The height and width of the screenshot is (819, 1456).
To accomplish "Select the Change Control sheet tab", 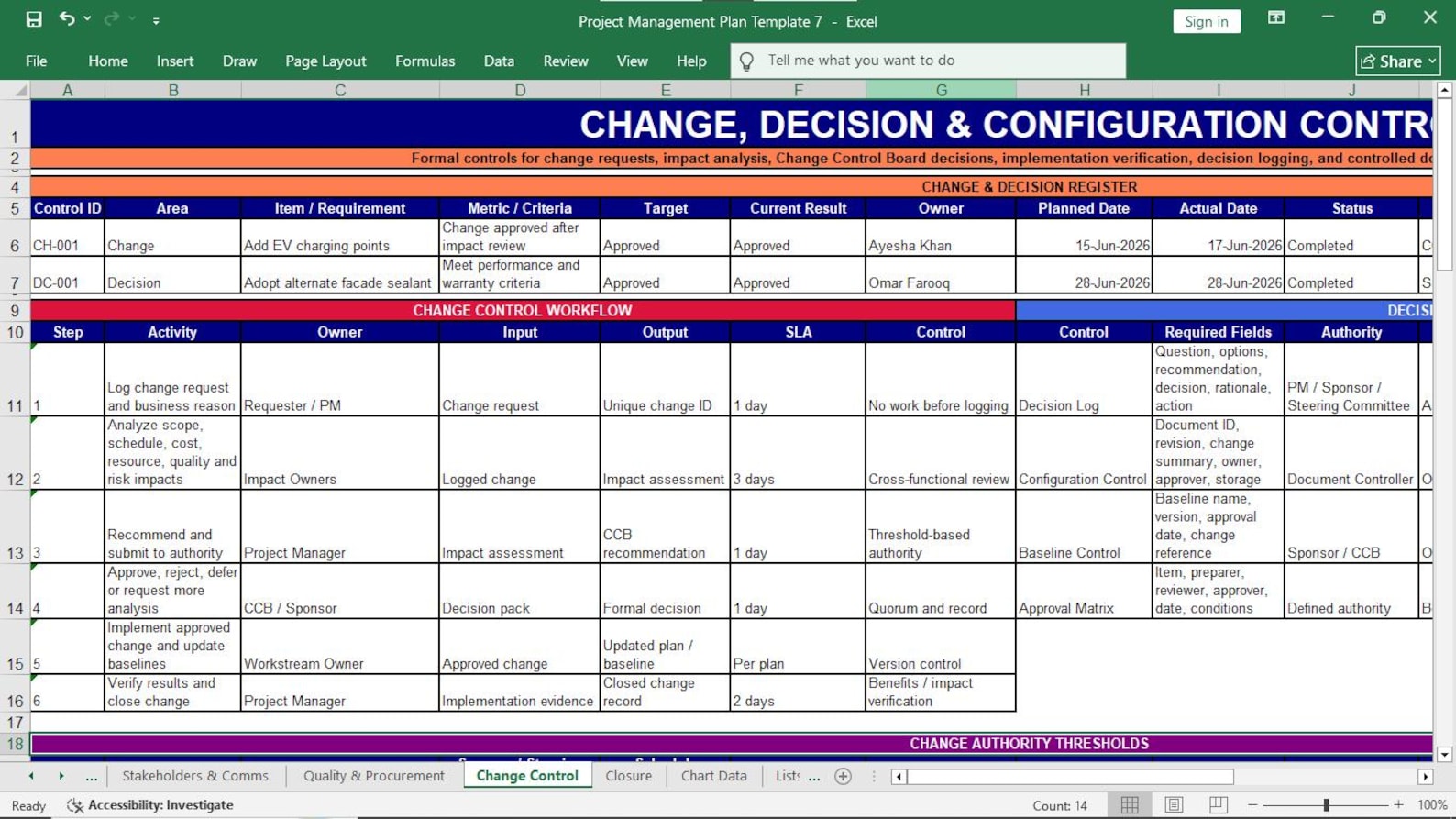I will coord(527,776).
